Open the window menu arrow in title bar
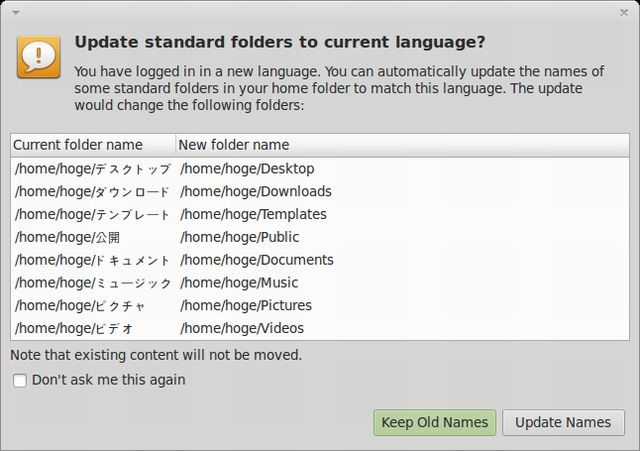Screen dimensions: 640x451 point(12,10)
